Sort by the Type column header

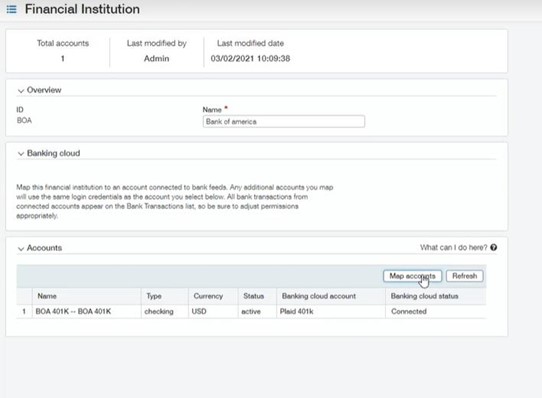(165, 296)
